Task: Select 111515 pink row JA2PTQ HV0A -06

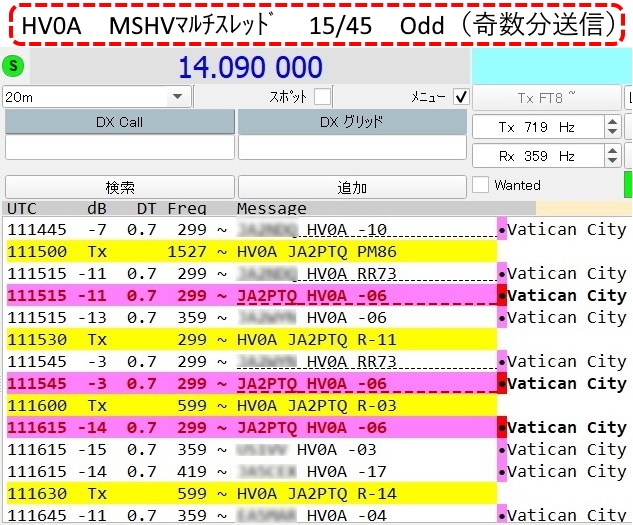Action: pos(252,296)
